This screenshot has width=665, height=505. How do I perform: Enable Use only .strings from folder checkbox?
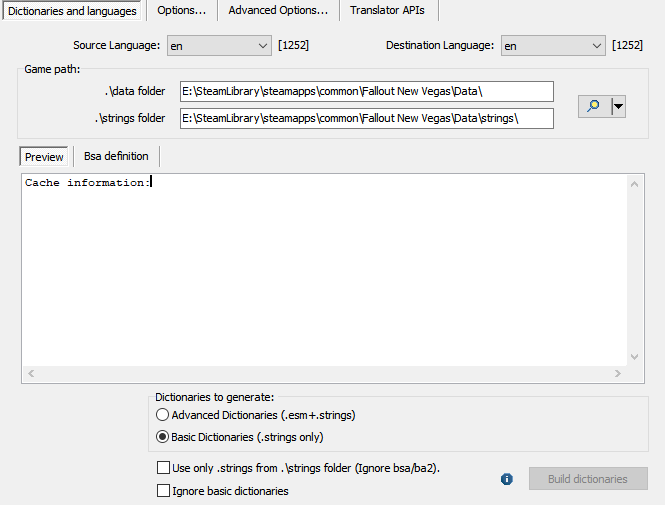[x=164, y=468]
